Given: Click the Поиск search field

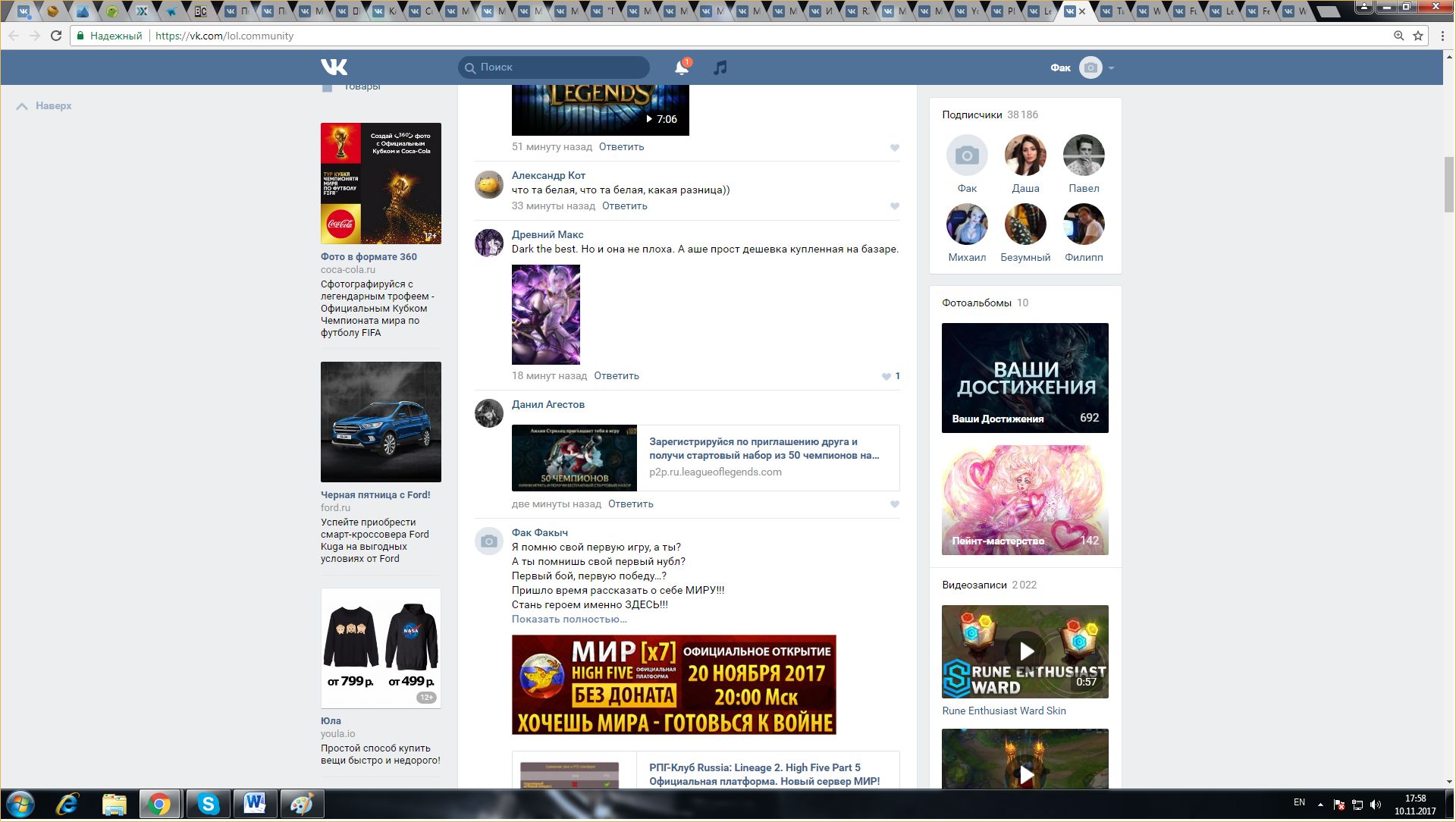Looking at the screenshot, I should [554, 67].
